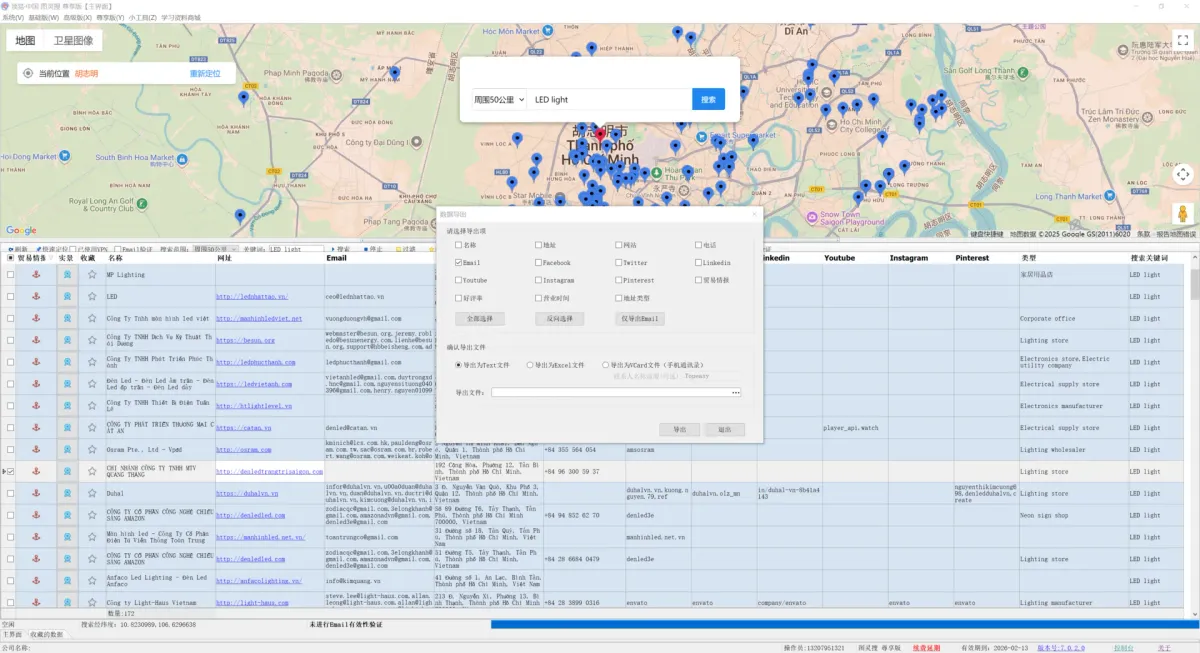
Task: Open the 基础版(W) menu
Action: tap(43, 17)
